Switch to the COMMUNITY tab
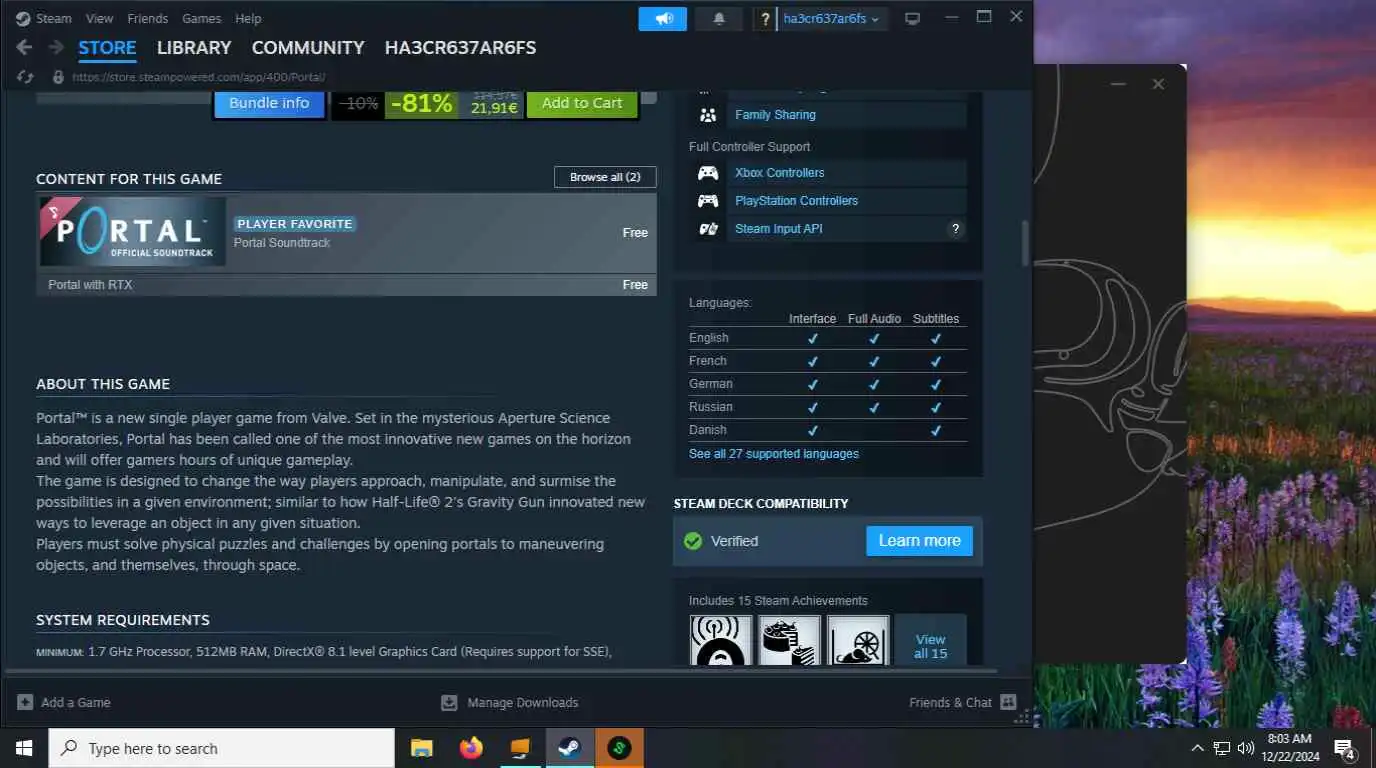Screen dimensions: 1376x768 click(x=308, y=48)
